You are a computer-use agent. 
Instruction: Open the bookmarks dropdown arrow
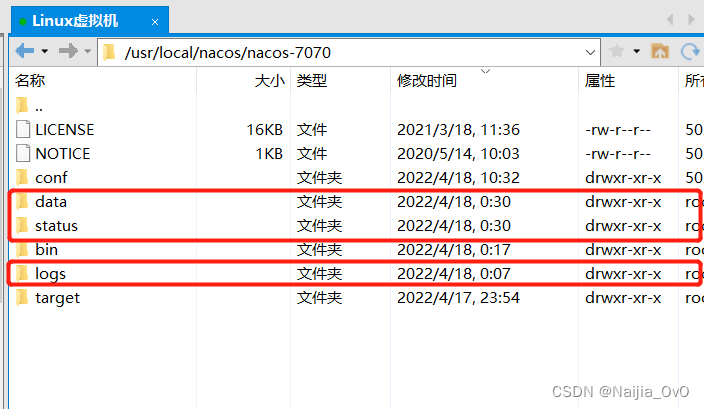point(637,51)
